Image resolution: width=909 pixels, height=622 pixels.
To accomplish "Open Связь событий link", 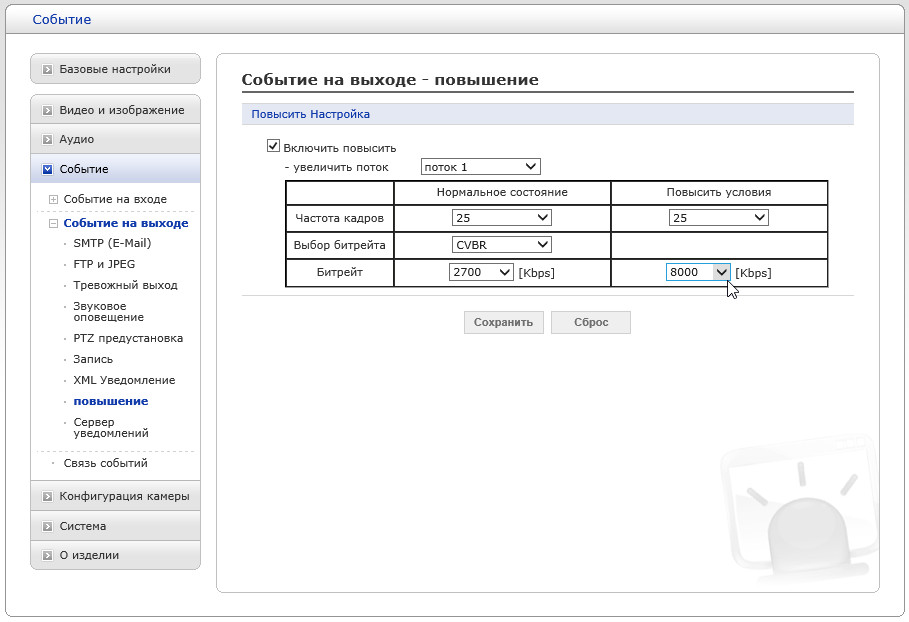I will coord(105,463).
